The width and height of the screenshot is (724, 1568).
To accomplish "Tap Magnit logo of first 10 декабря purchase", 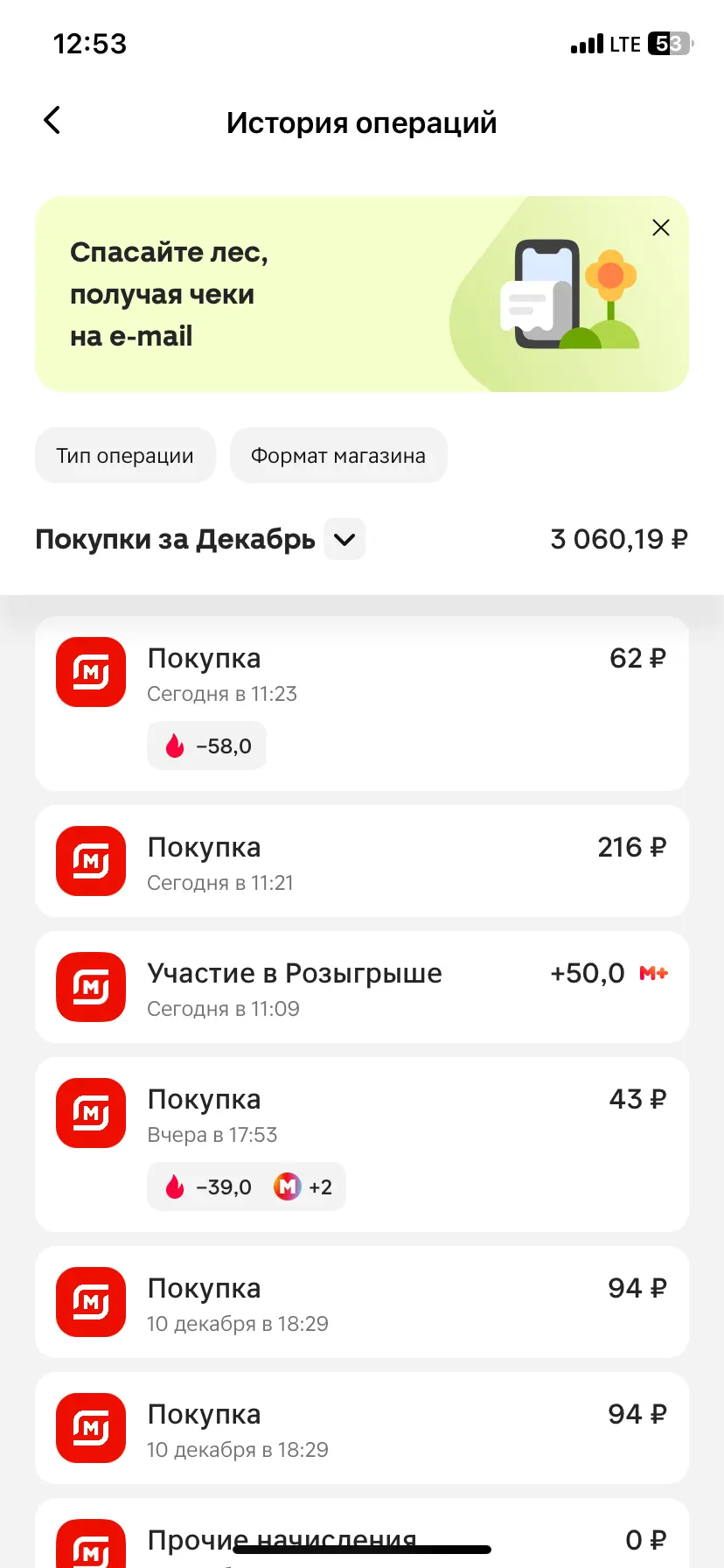I will click(x=91, y=1302).
